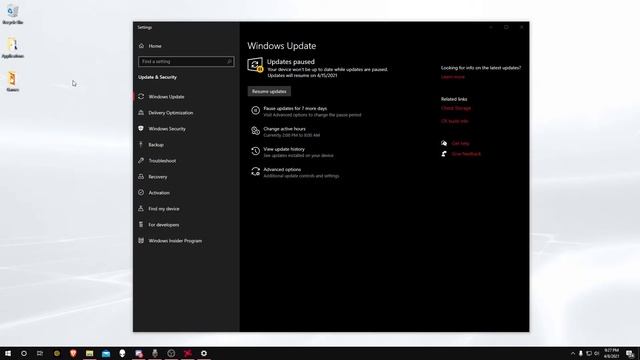Open Change active hours
640x360 pixels.
(x=284, y=129)
